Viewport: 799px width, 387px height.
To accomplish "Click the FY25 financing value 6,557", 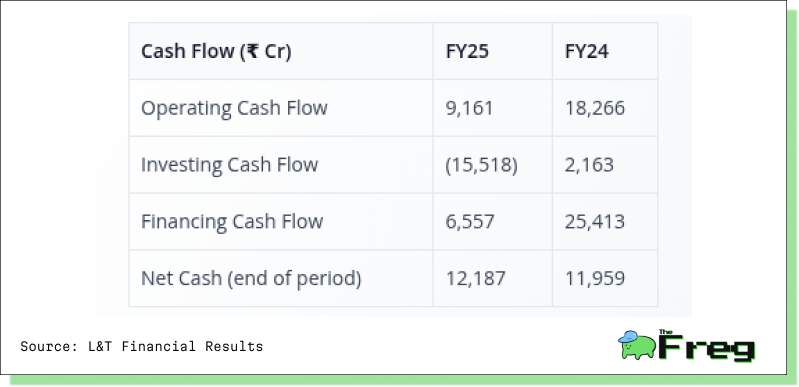I will pos(470,222).
